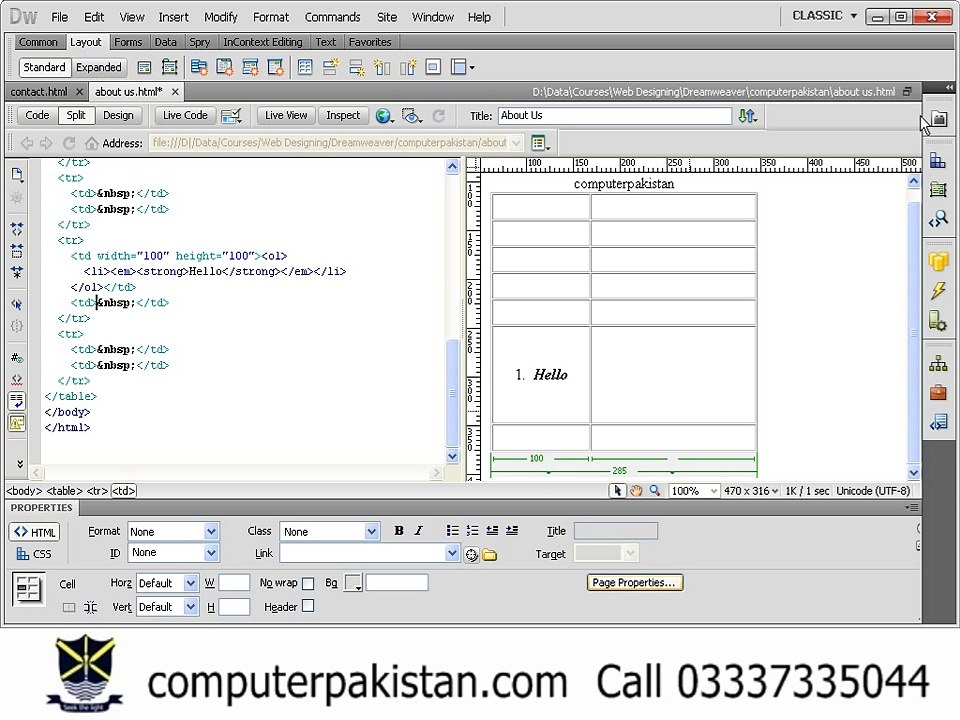Image resolution: width=960 pixels, height=720 pixels.
Task: Click browser Back arrow
Action: click(x=26, y=143)
